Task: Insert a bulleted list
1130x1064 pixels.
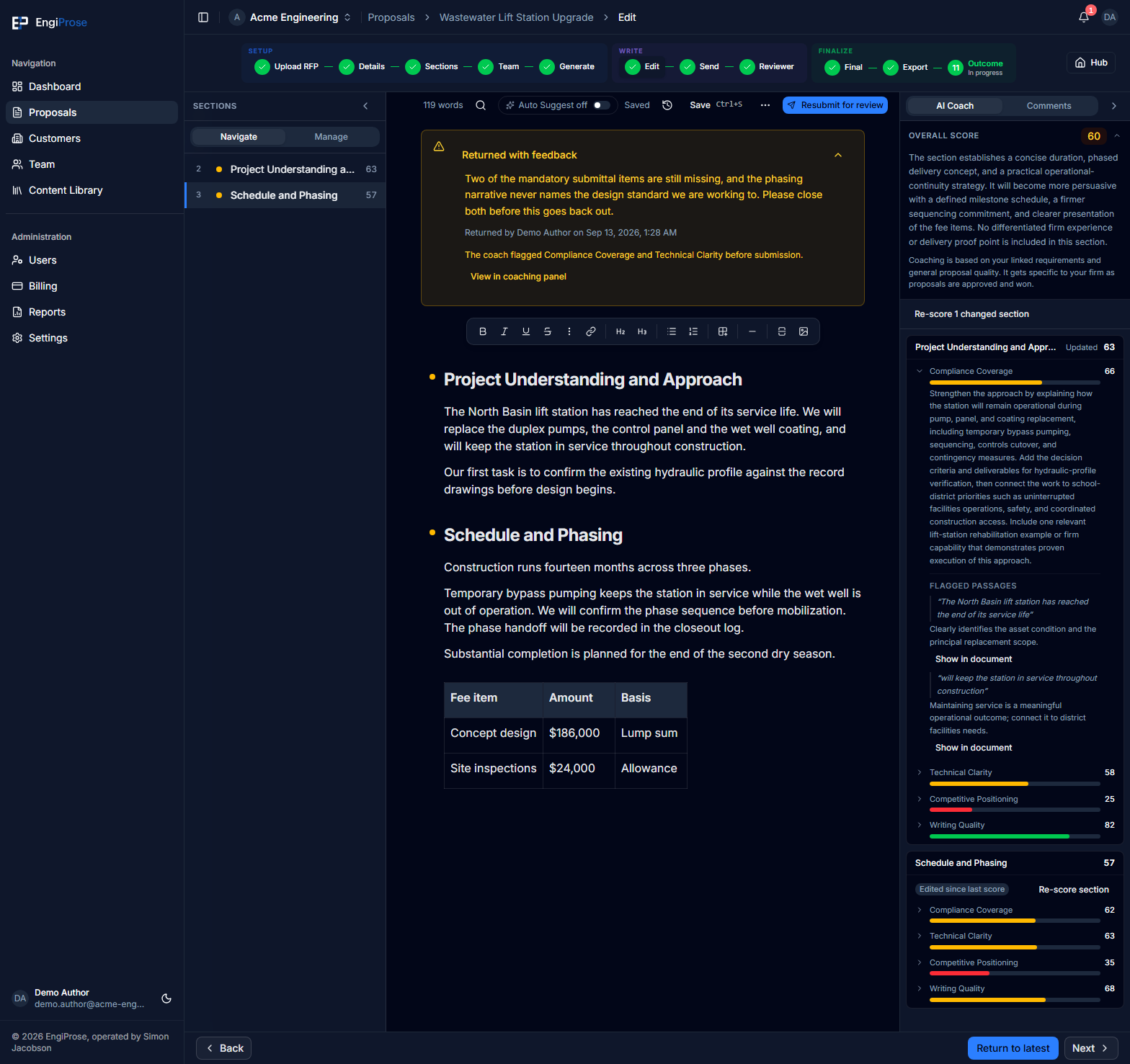Action: coord(672,331)
